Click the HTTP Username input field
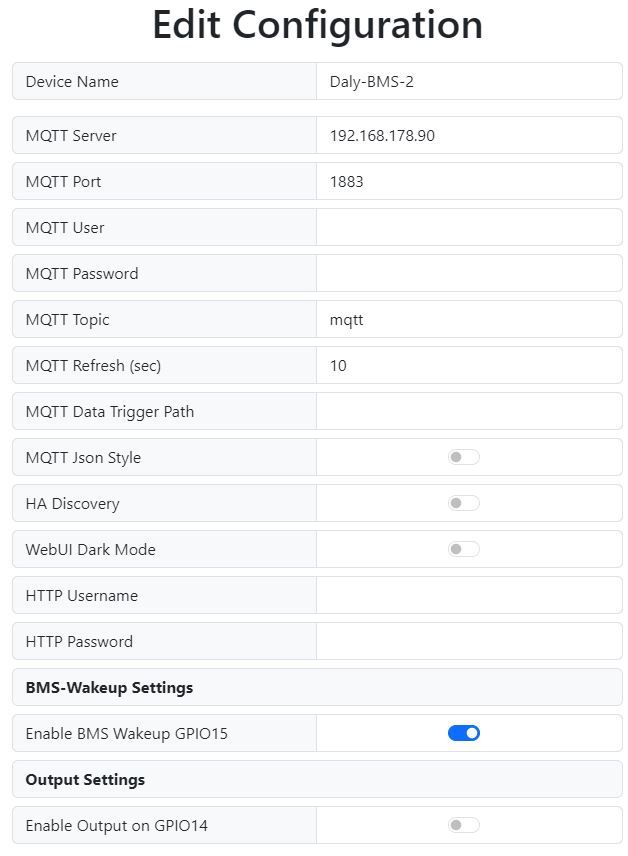The height and width of the screenshot is (856, 628). coord(469,595)
